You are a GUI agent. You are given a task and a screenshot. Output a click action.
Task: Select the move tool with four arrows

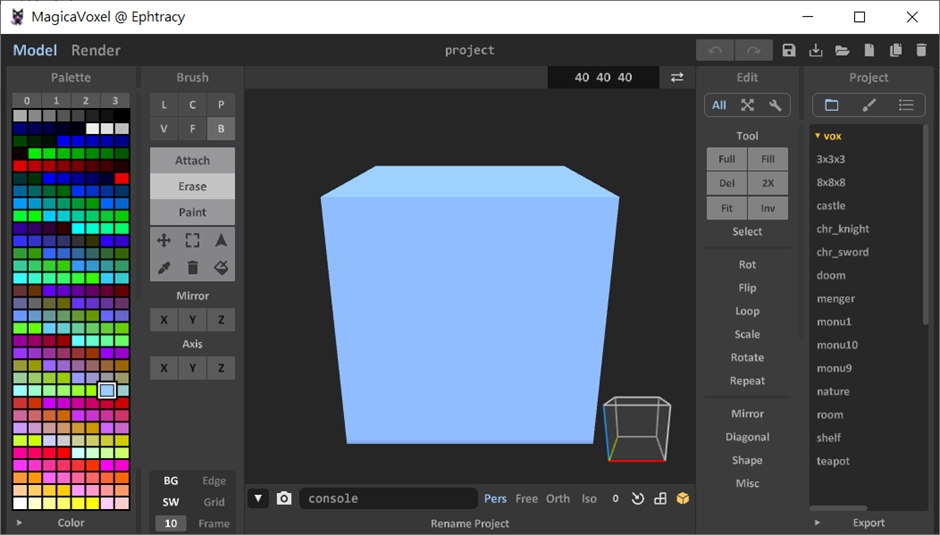coord(164,240)
